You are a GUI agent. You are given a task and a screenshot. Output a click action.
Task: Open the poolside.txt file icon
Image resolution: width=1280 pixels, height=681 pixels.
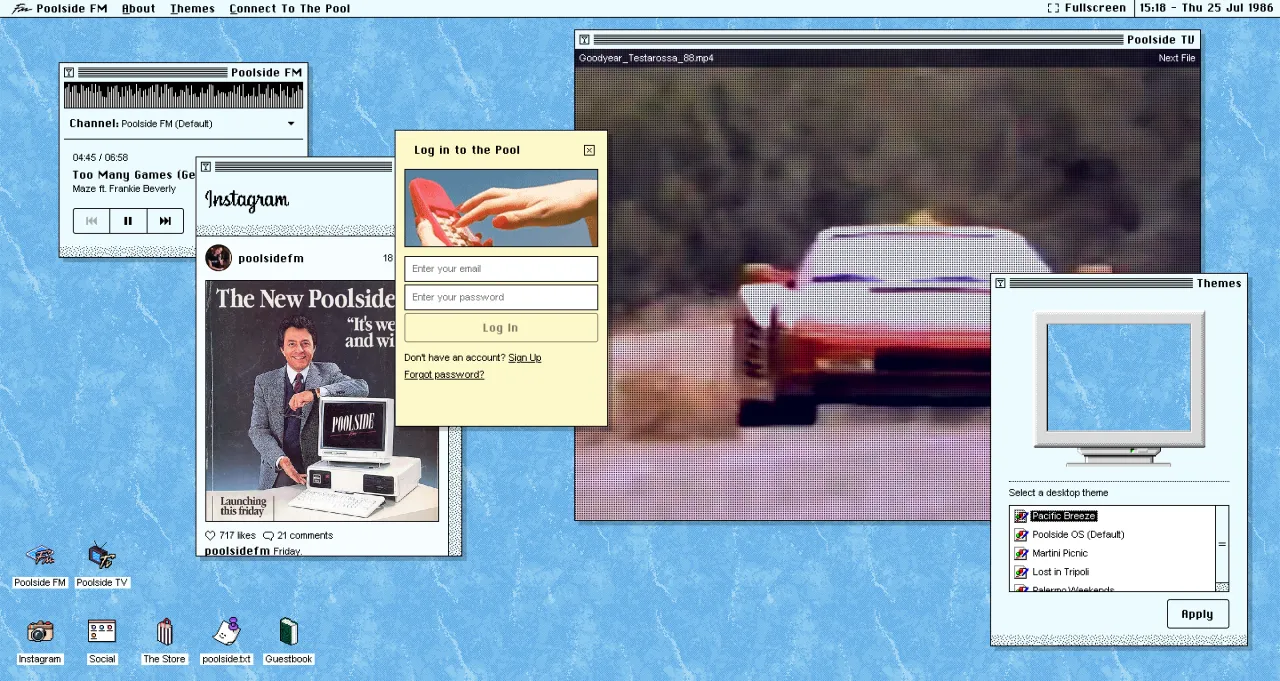pyautogui.click(x=226, y=642)
